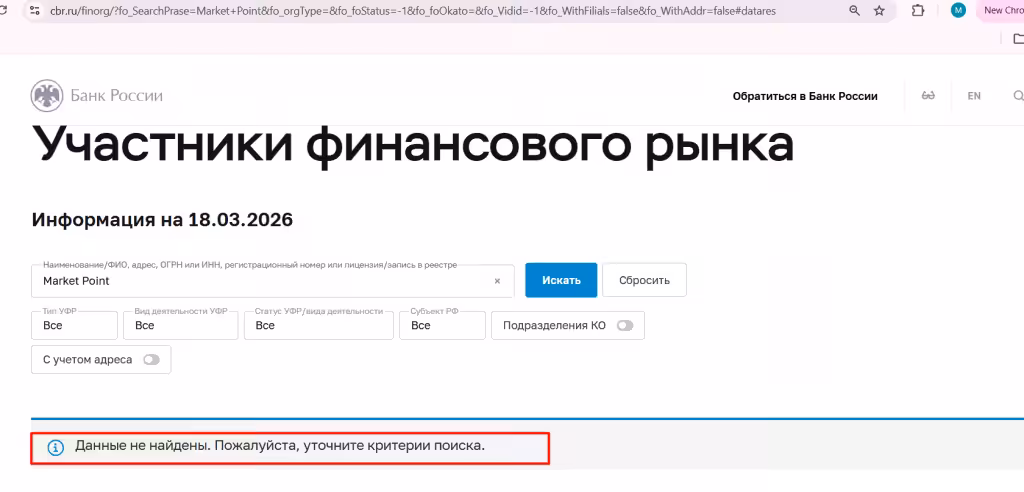The image size is (1024, 492).
Task: Open the Субъект РФ dropdown
Action: [443, 325]
